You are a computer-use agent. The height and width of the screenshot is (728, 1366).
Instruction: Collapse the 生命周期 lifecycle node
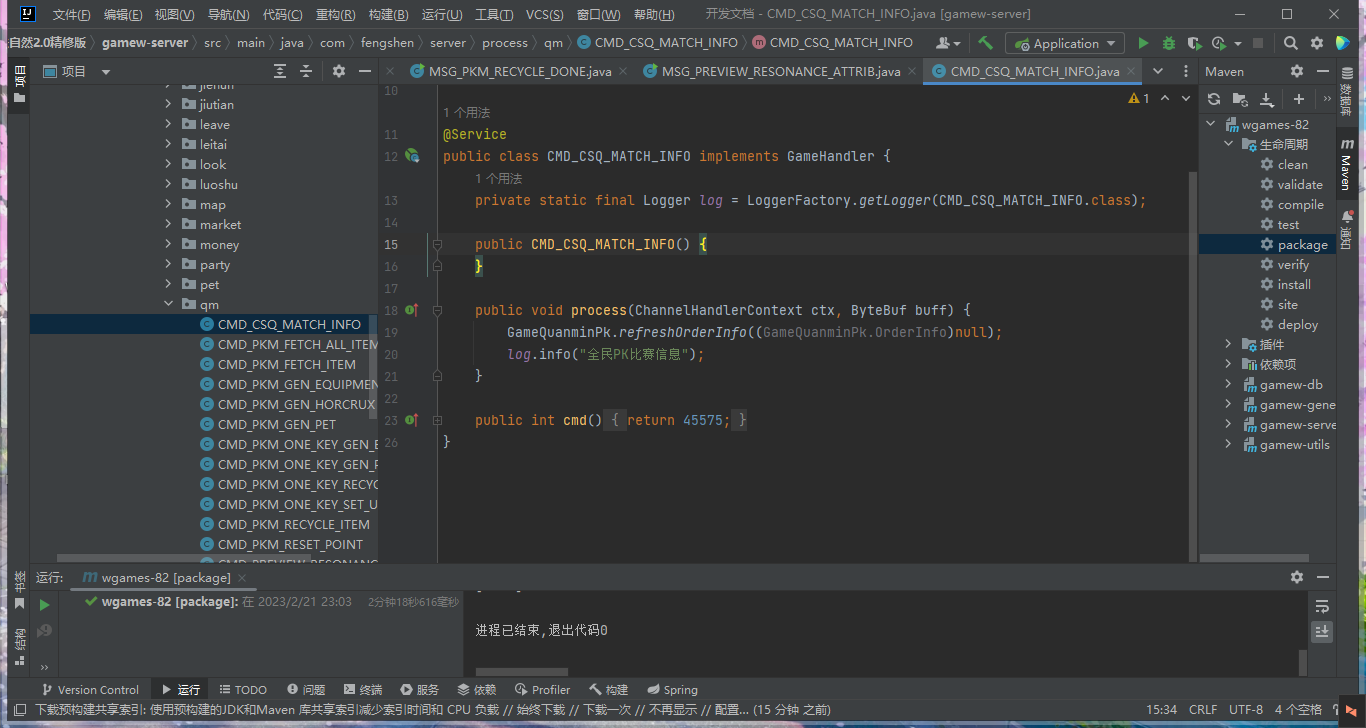tap(1228, 144)
